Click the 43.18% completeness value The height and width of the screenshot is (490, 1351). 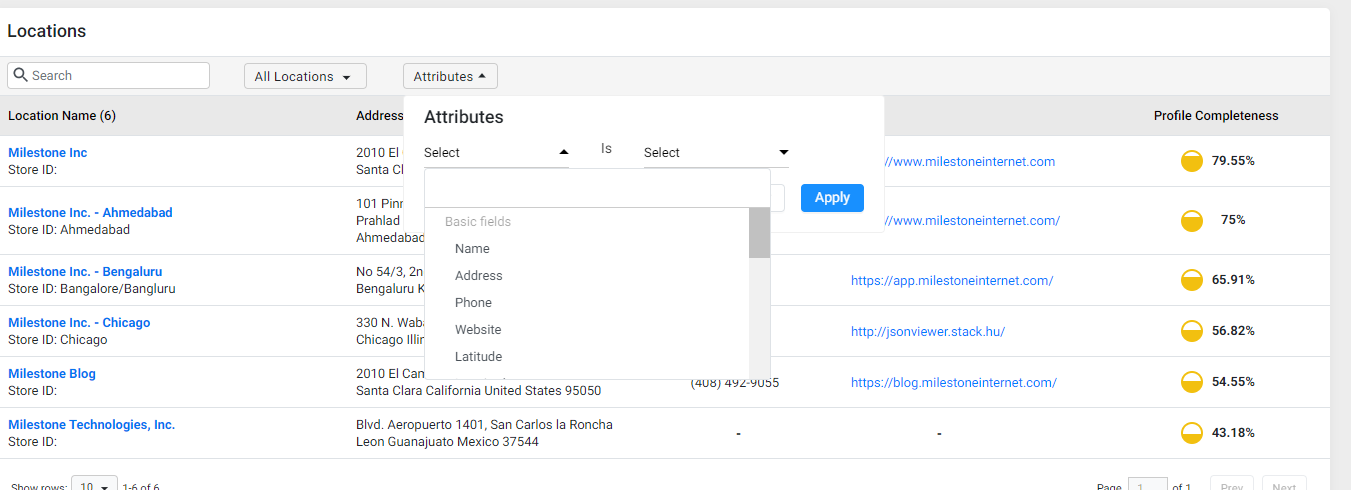pyautogui.click(x=1233, y=432)
